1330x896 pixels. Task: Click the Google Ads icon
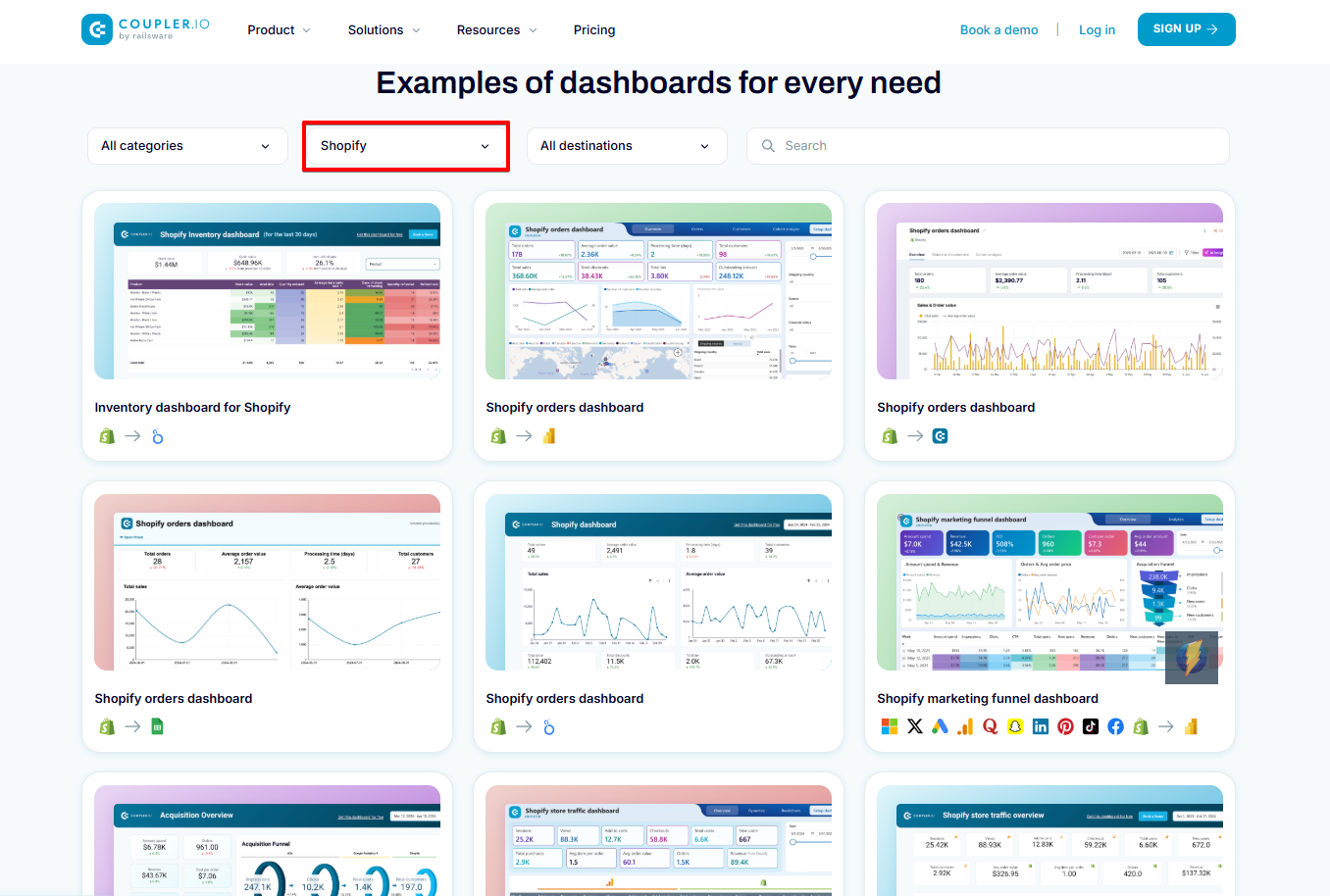940,726
